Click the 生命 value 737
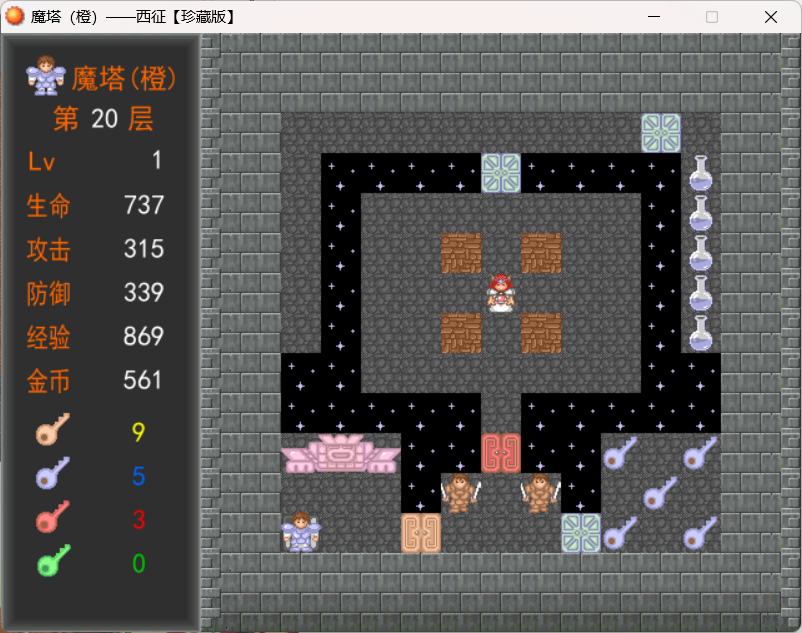 [x=144, y=205]
